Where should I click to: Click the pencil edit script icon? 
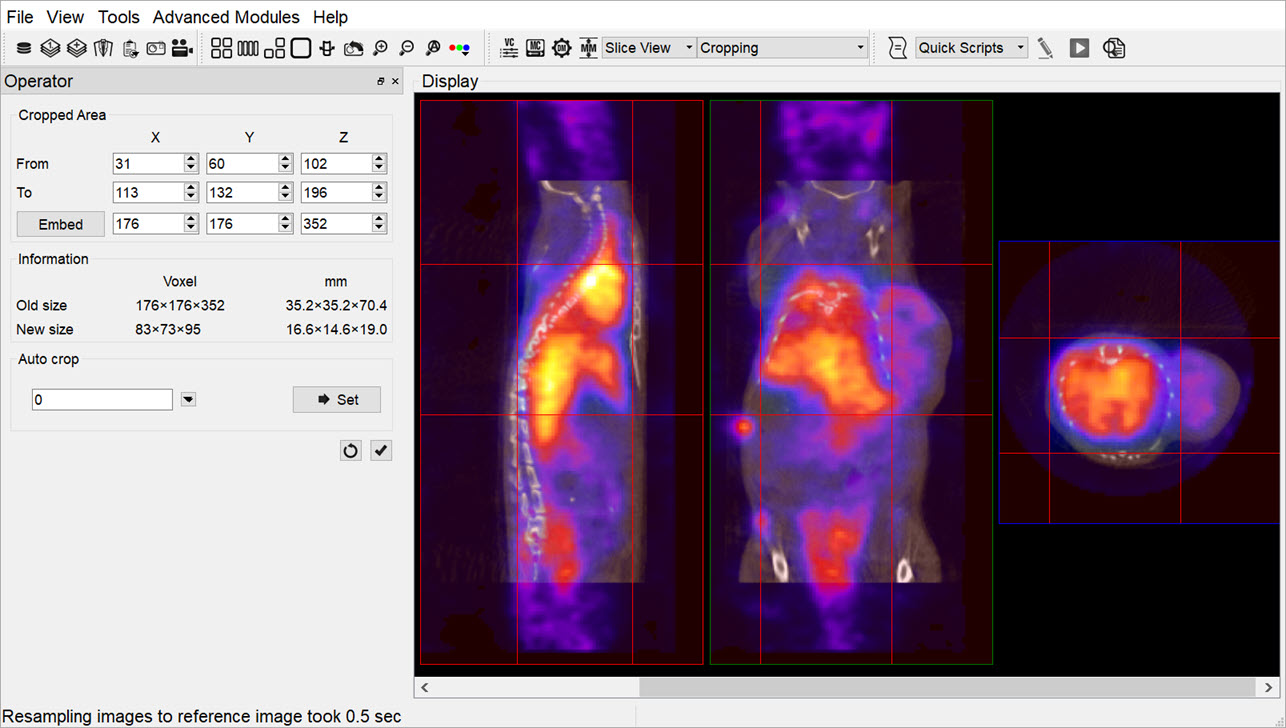[x=1045, y=48]
